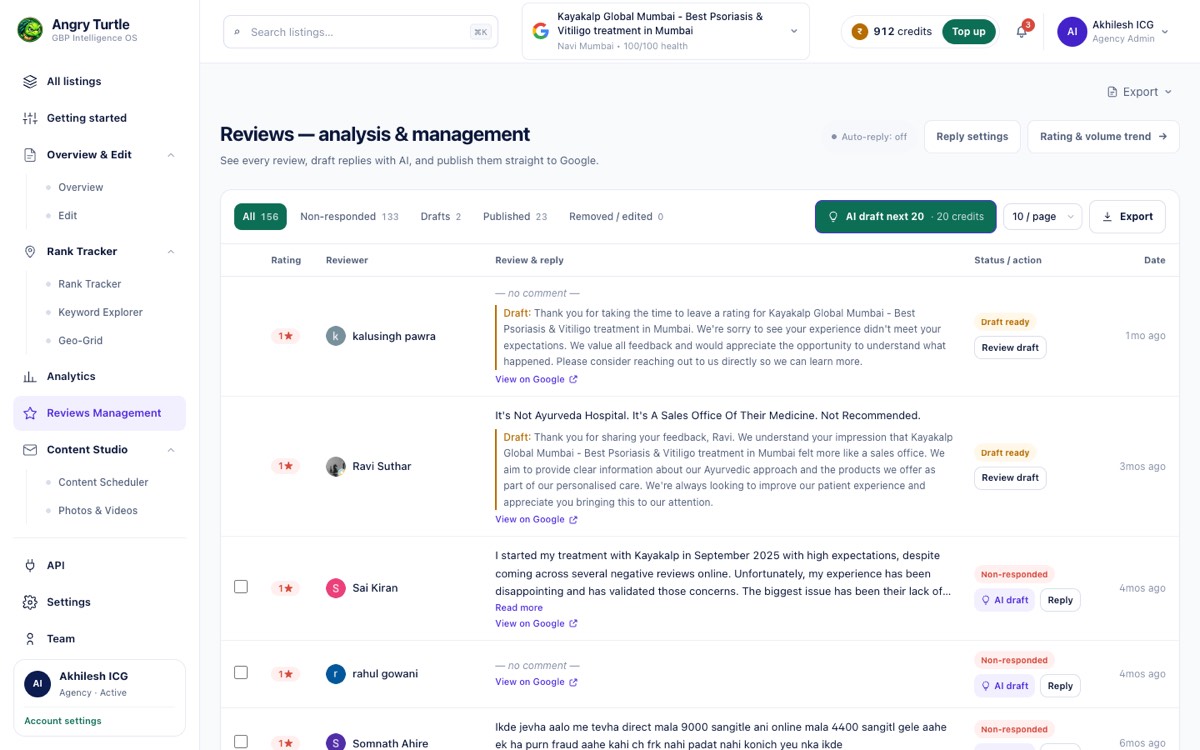Viewport: 1200px width, 750px height.
Task: Click the notification bell icon
Action: pos(1021,32)
